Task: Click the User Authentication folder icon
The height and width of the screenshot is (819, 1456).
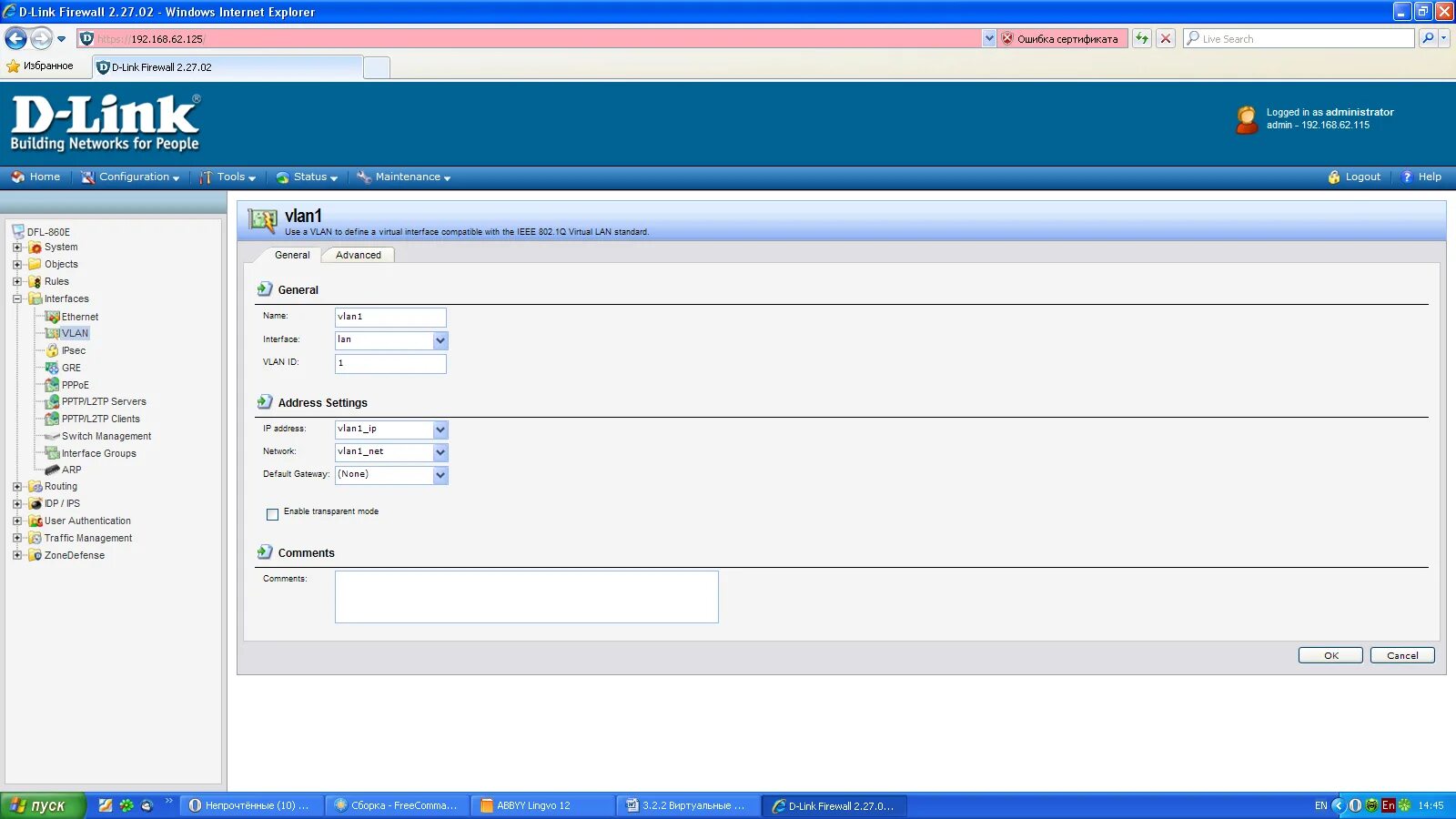Action: 35,521
